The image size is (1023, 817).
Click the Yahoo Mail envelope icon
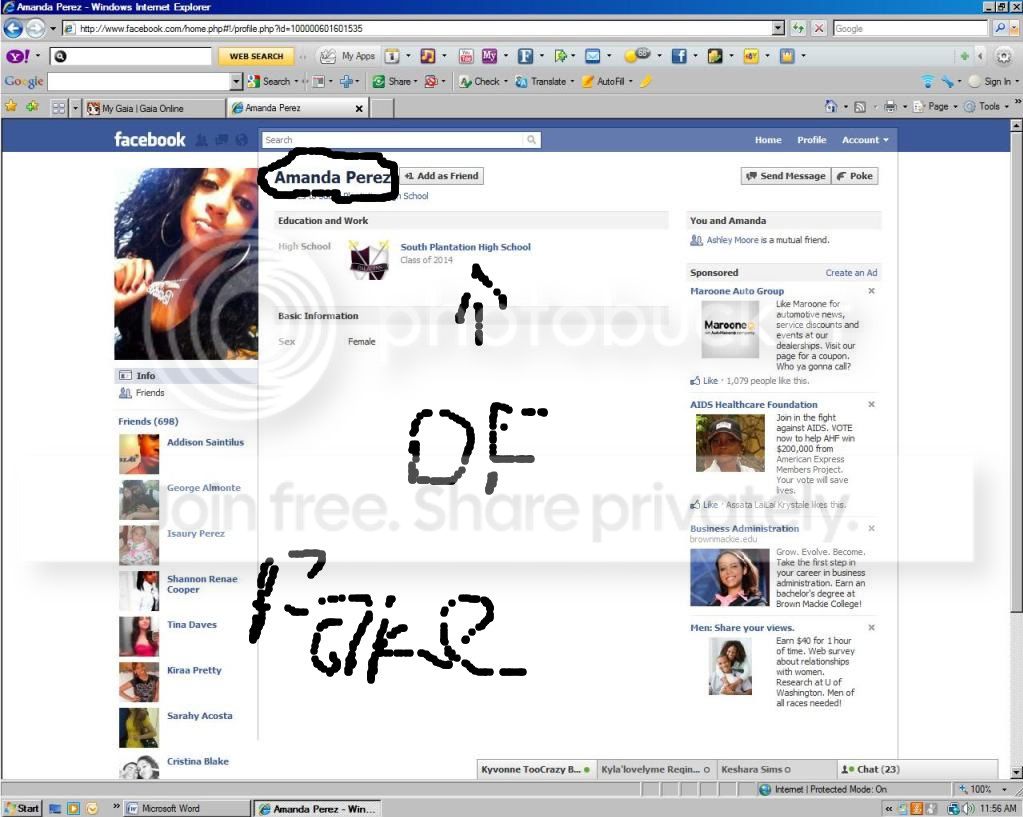tap(592, 56)
